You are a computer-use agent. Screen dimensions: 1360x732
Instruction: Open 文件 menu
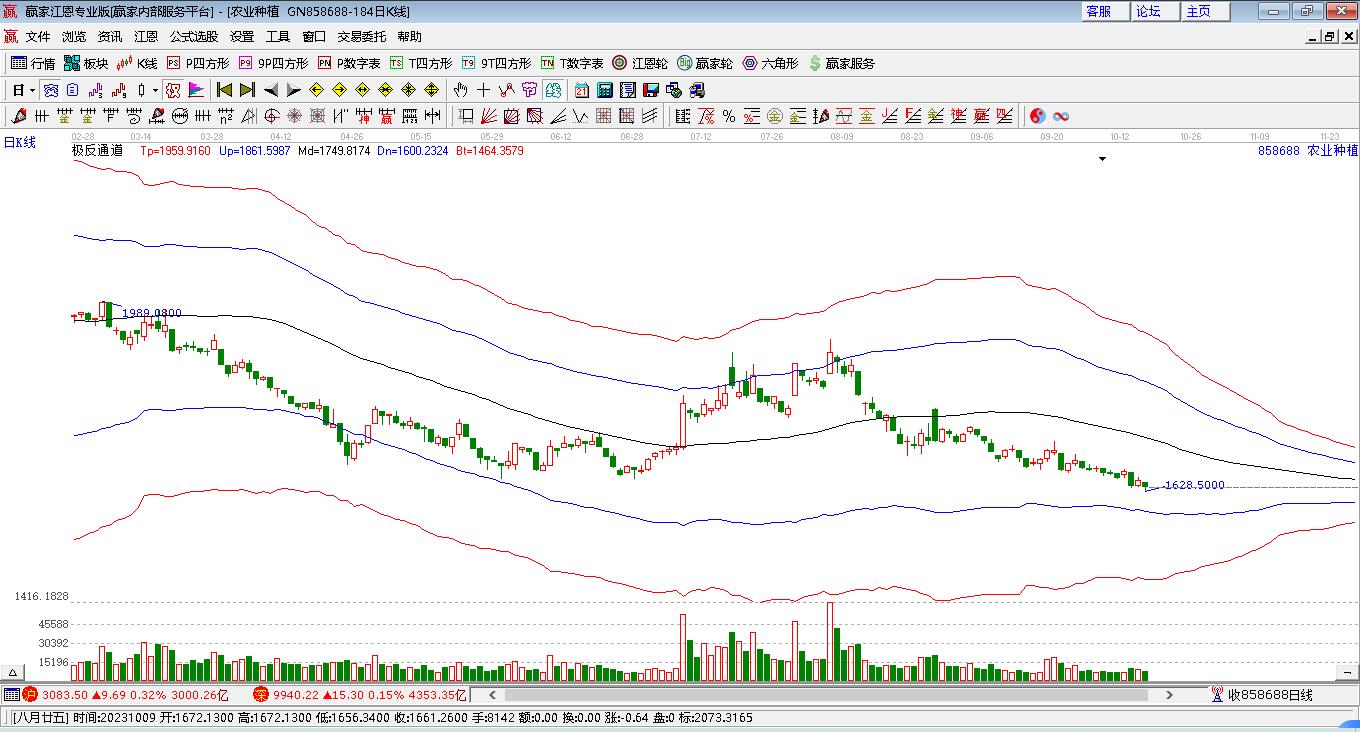(38, 36)
